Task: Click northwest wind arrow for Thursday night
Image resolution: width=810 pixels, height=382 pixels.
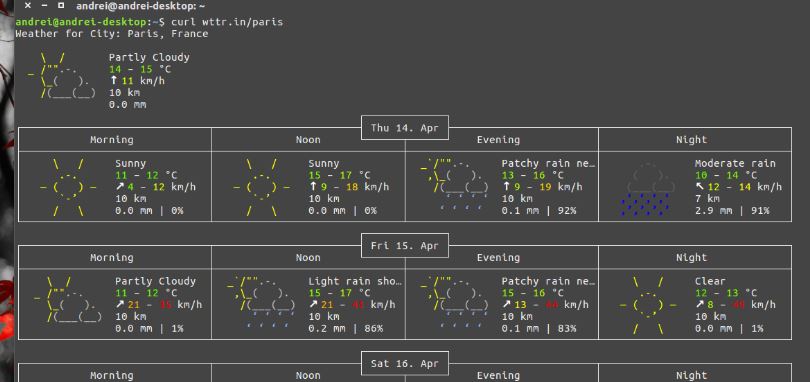Action: pyautogui.click(x=699, y=187)
